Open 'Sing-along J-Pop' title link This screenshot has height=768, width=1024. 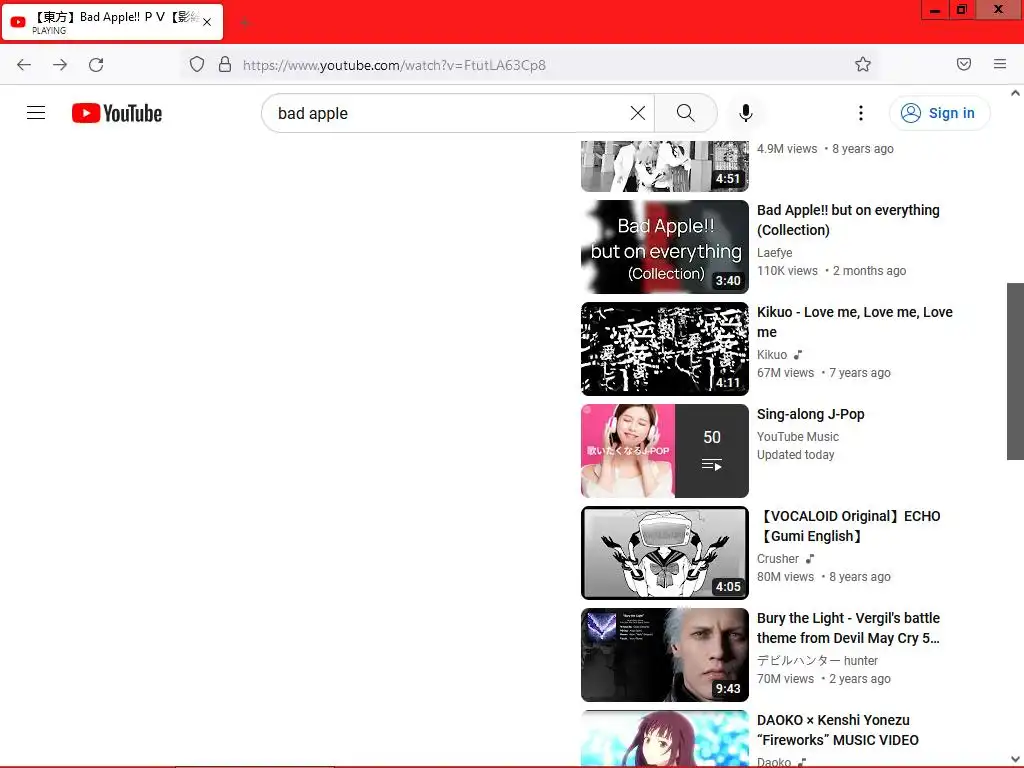click(810, 414)
